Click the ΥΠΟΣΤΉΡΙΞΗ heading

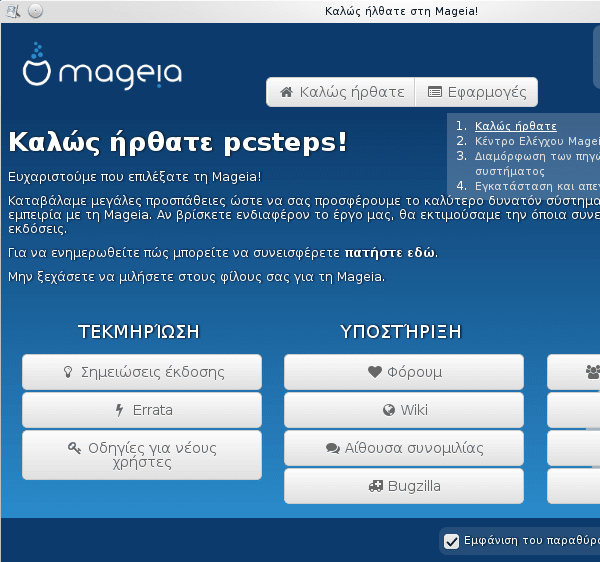click(401, 331)
